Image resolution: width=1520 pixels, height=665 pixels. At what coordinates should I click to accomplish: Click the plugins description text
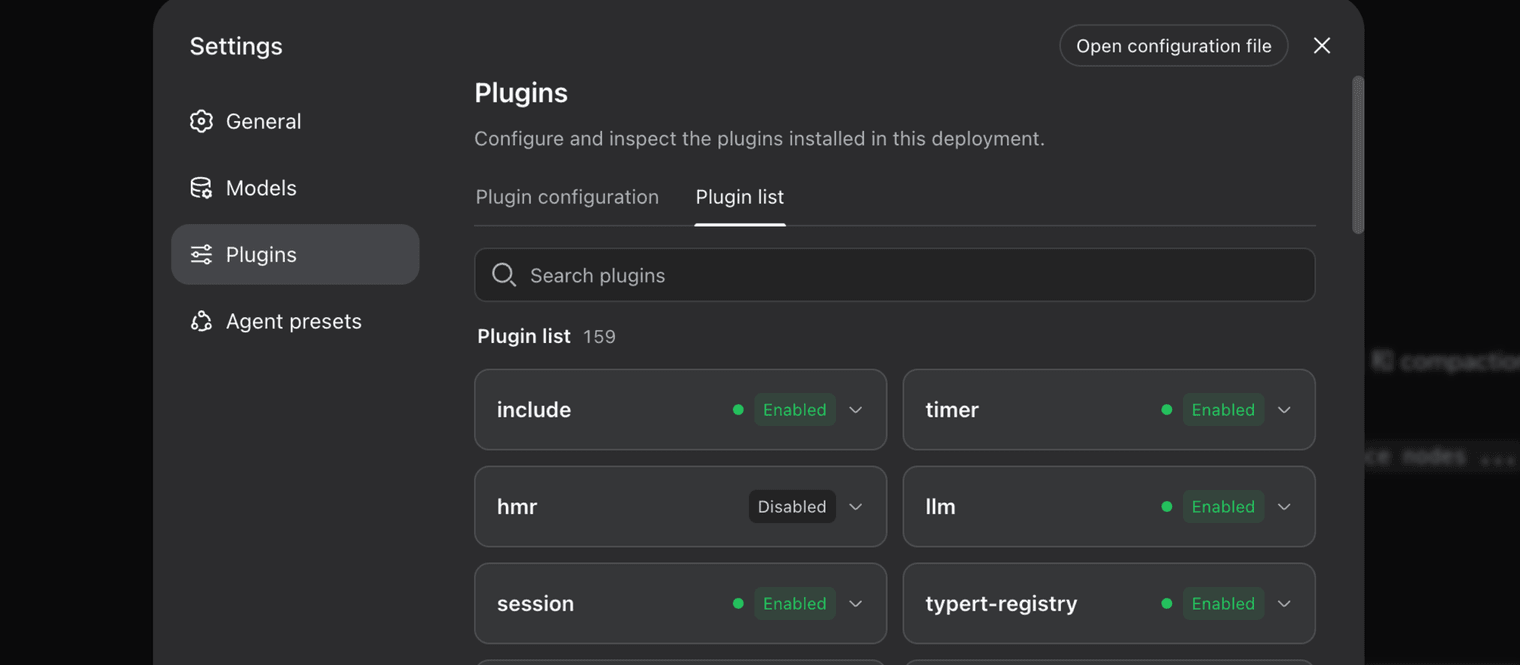[x=759, y=139]
